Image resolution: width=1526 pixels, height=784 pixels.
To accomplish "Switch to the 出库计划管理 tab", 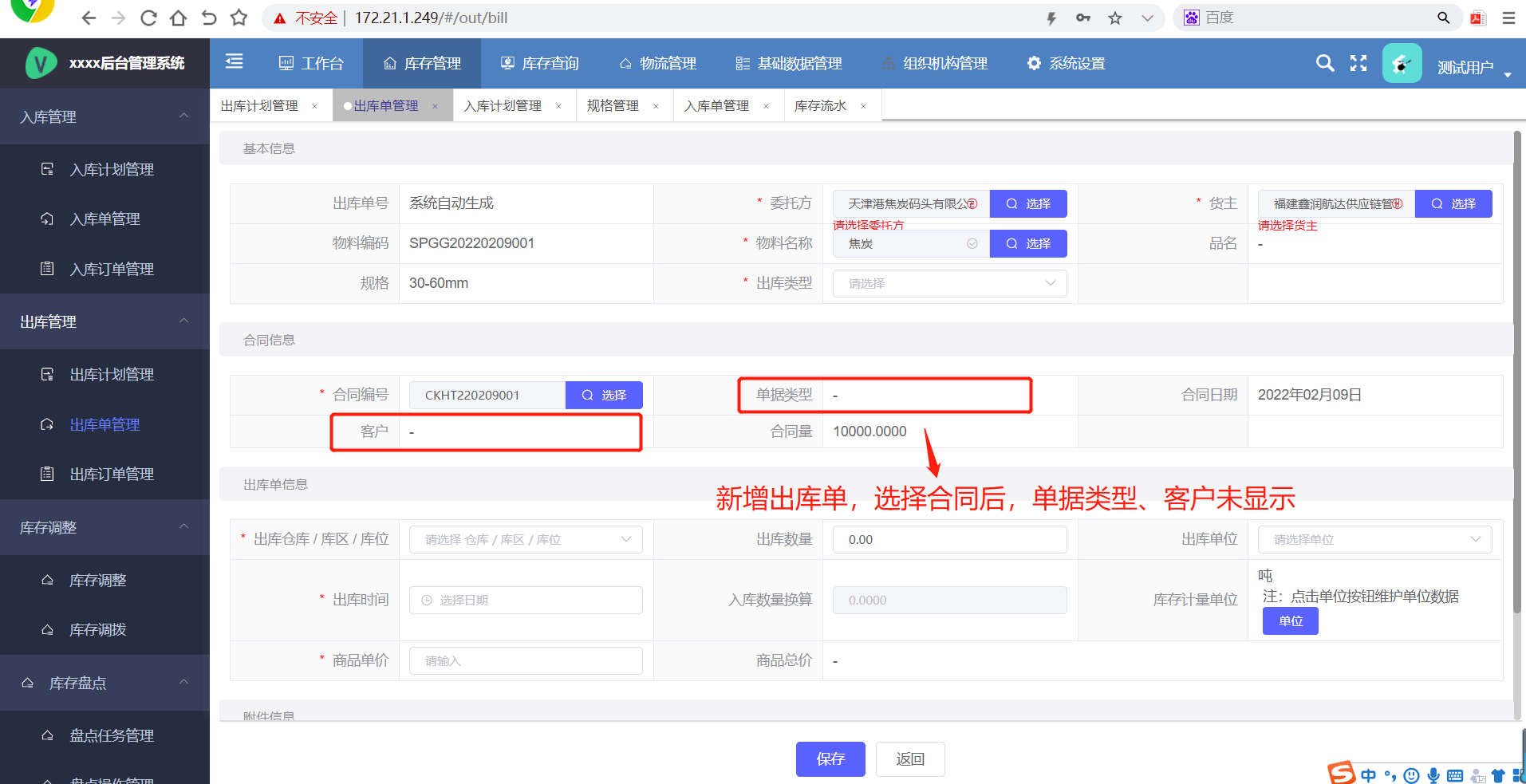I will click(x=259, y=105).
